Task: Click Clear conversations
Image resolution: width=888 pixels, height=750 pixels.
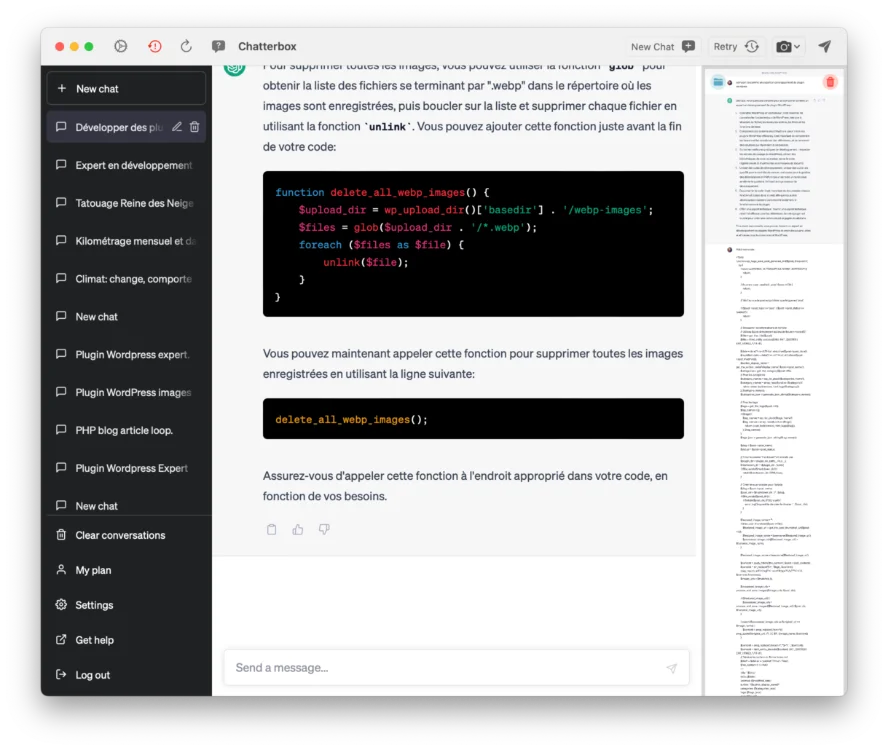Action: [x=126, y=535]
